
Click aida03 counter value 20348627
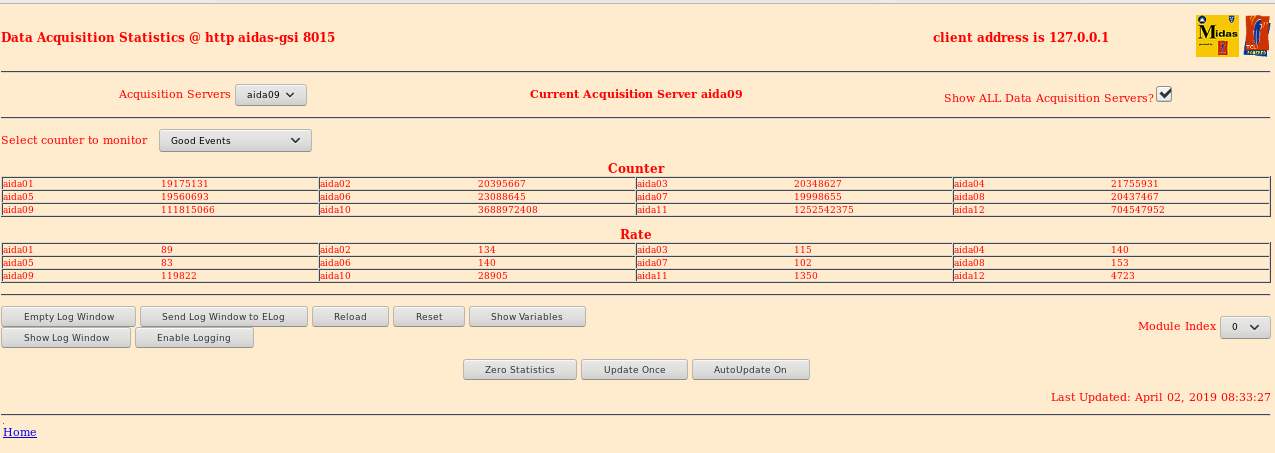tap(818, 184)
